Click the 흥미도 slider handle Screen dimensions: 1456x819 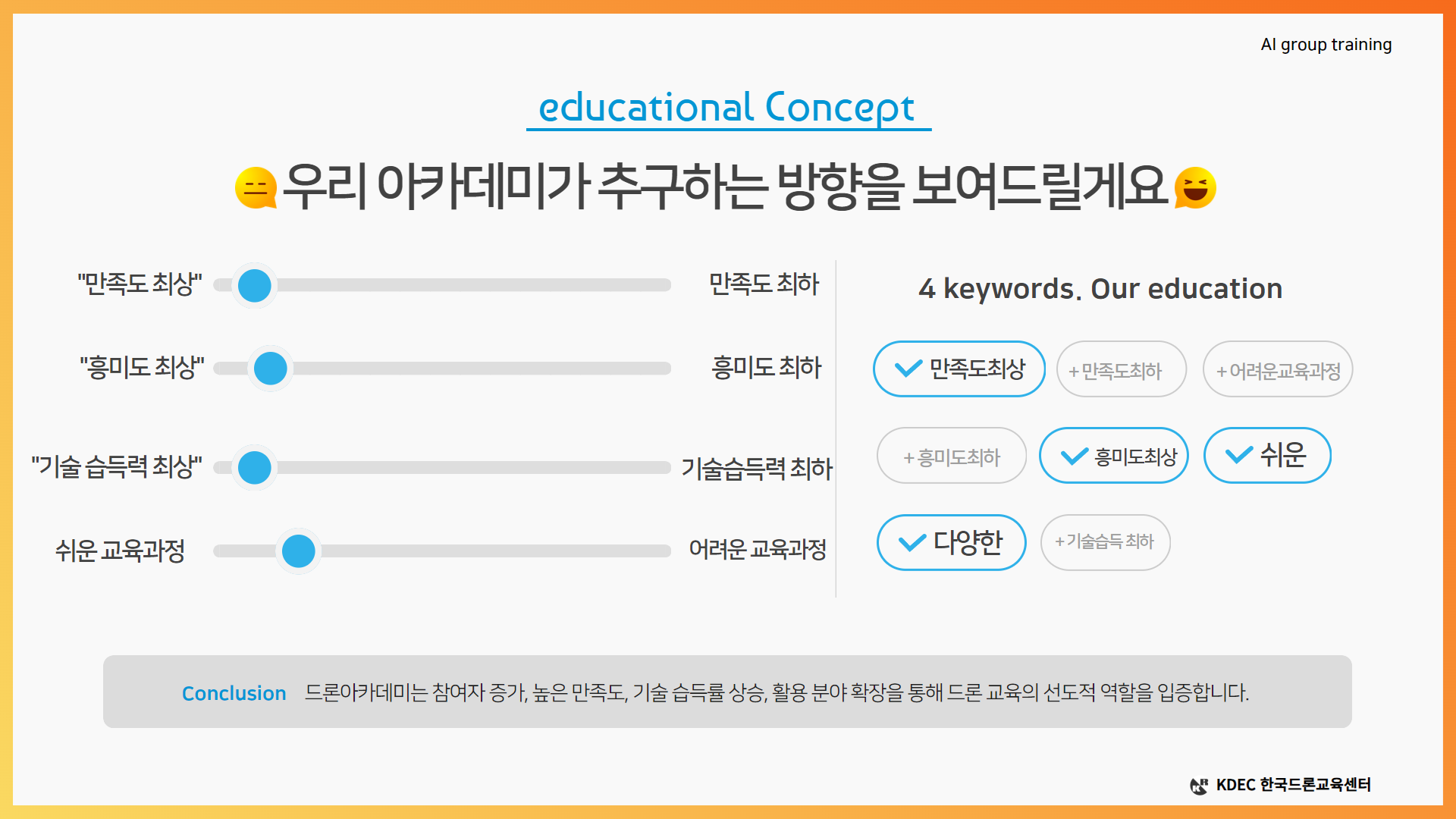271,369
